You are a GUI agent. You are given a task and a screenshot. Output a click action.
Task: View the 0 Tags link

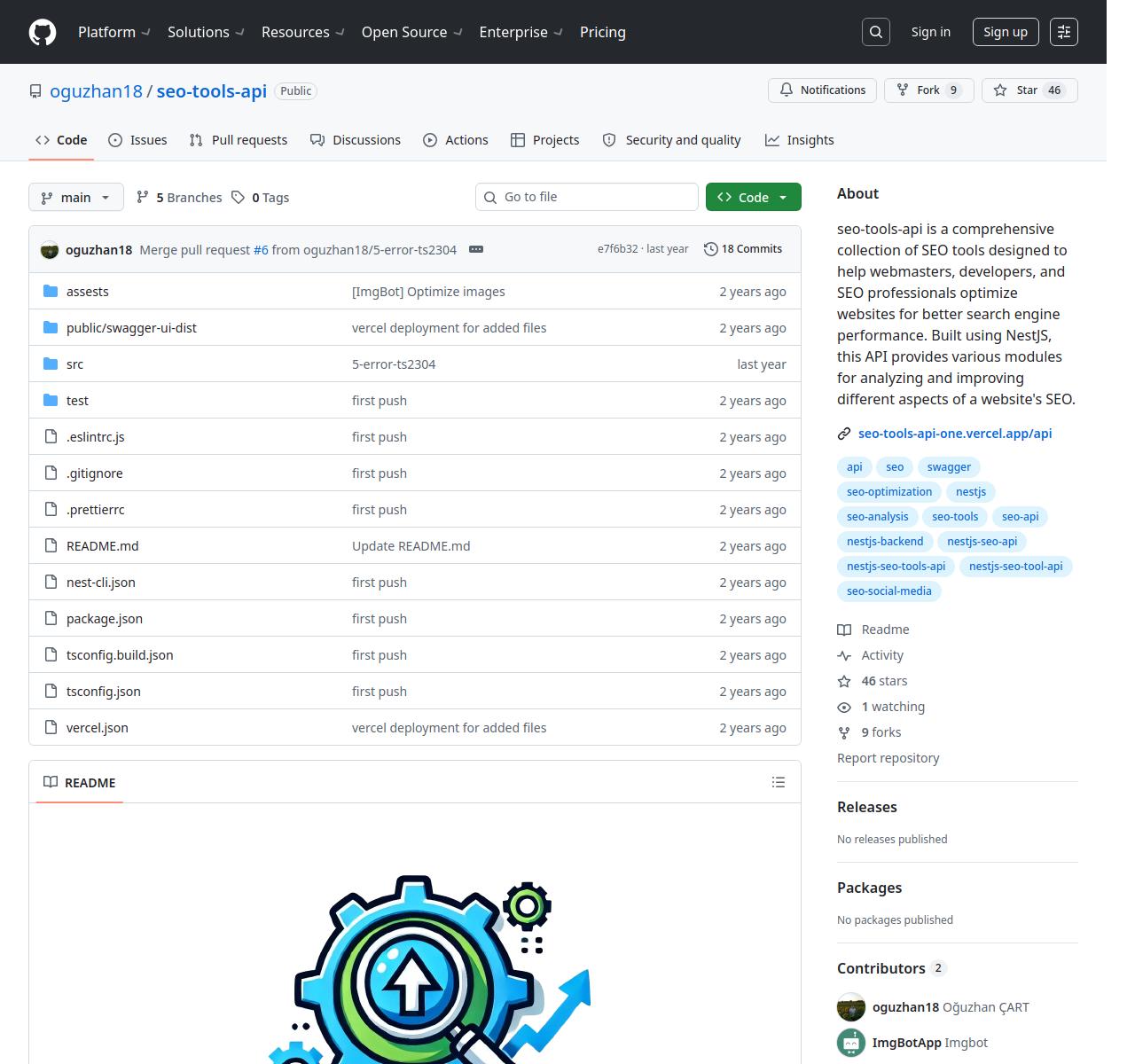(x=261, y=197)
